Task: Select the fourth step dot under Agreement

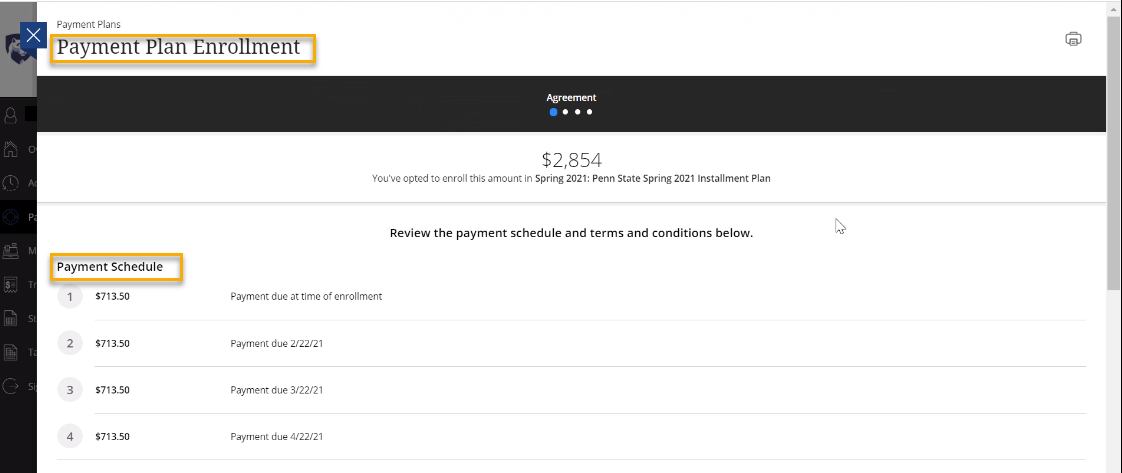Action: (x=590, y=112)
